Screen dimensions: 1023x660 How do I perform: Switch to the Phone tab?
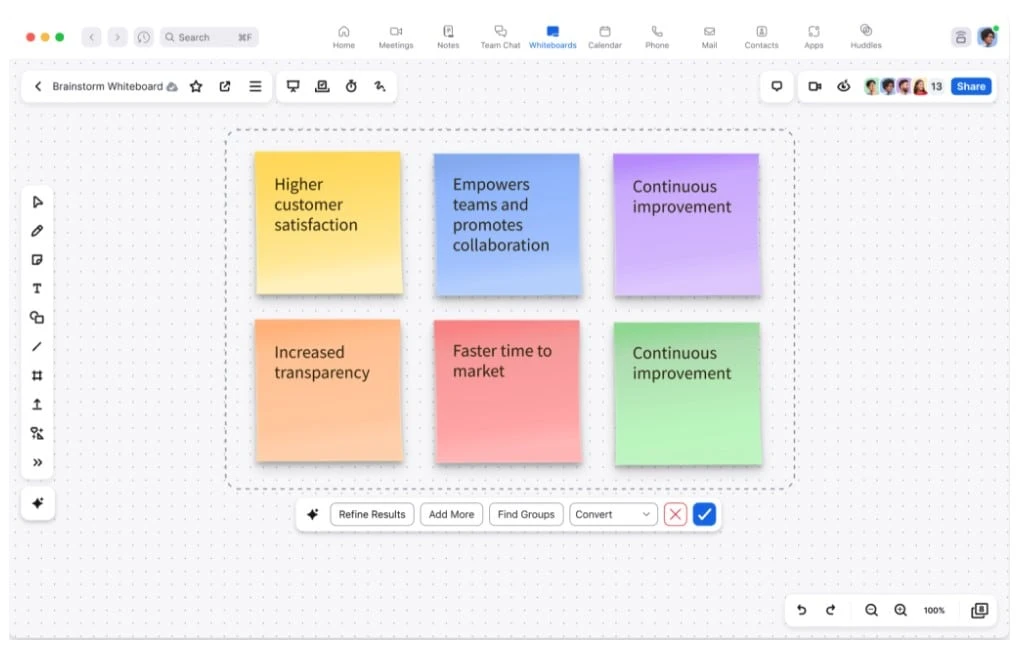click(x=657, y=37)
